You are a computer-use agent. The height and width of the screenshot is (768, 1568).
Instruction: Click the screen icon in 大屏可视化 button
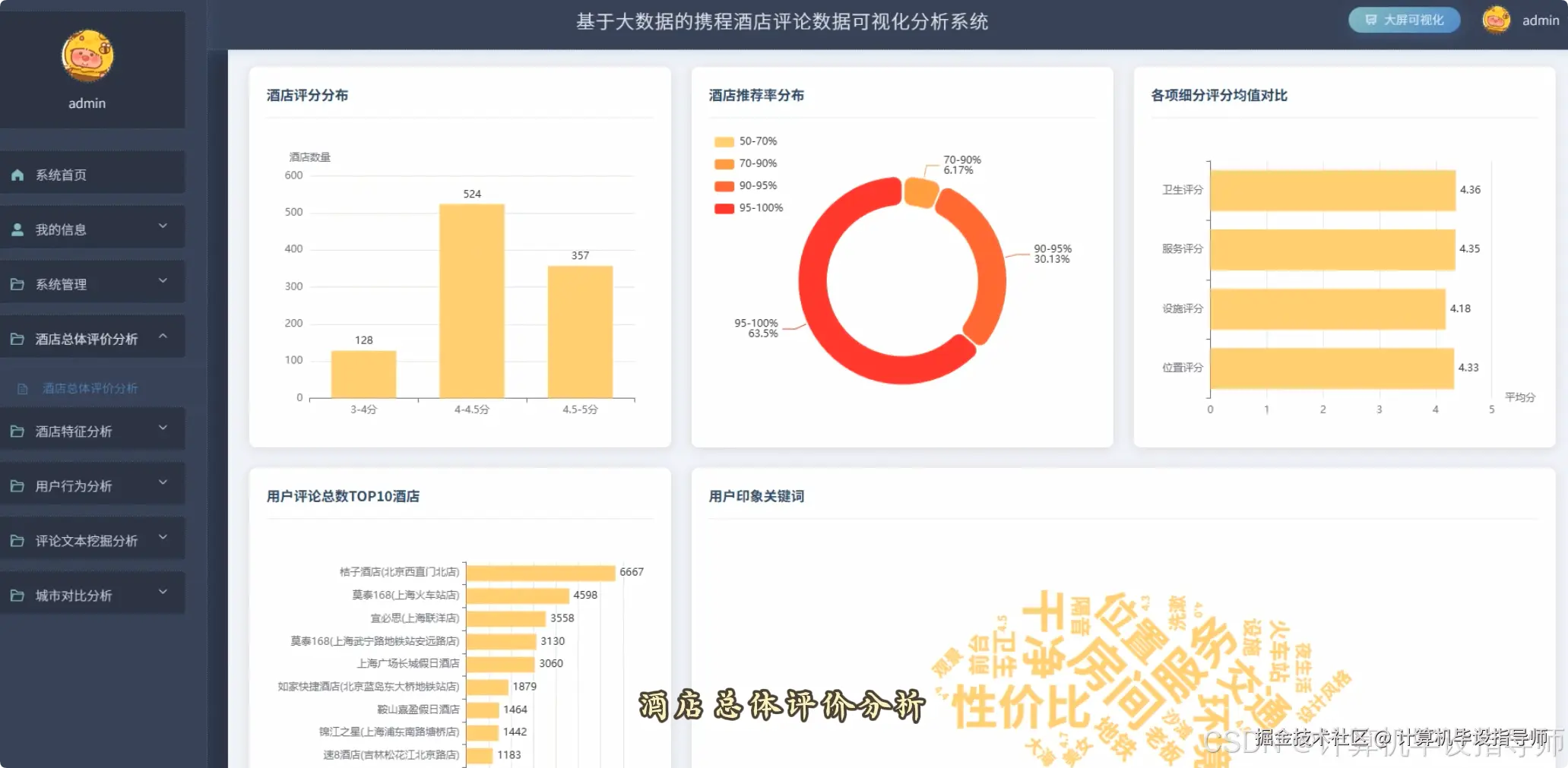pos(1371,21)
